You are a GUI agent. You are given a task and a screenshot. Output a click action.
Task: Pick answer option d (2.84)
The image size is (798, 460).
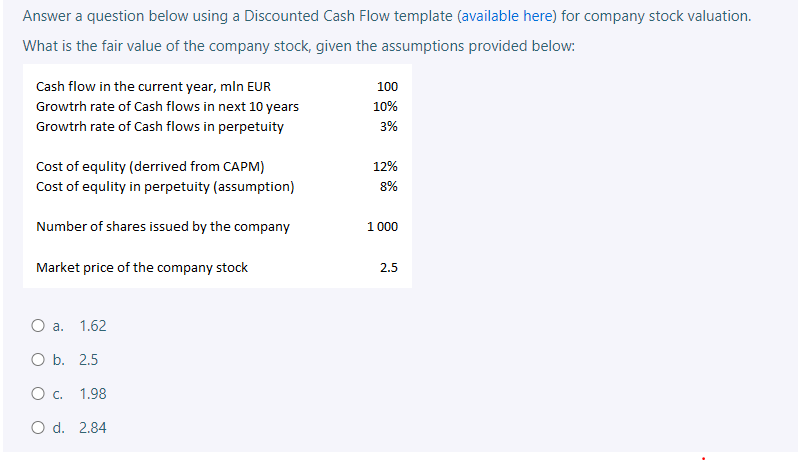coord(37,428)
